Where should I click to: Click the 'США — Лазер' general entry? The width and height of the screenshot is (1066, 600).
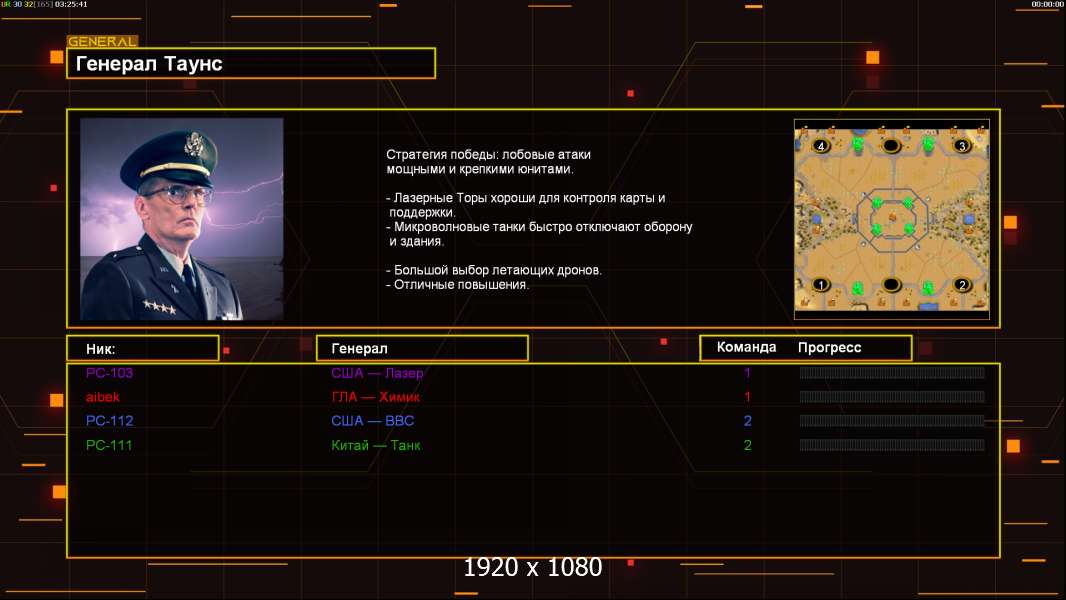[377, 373]
